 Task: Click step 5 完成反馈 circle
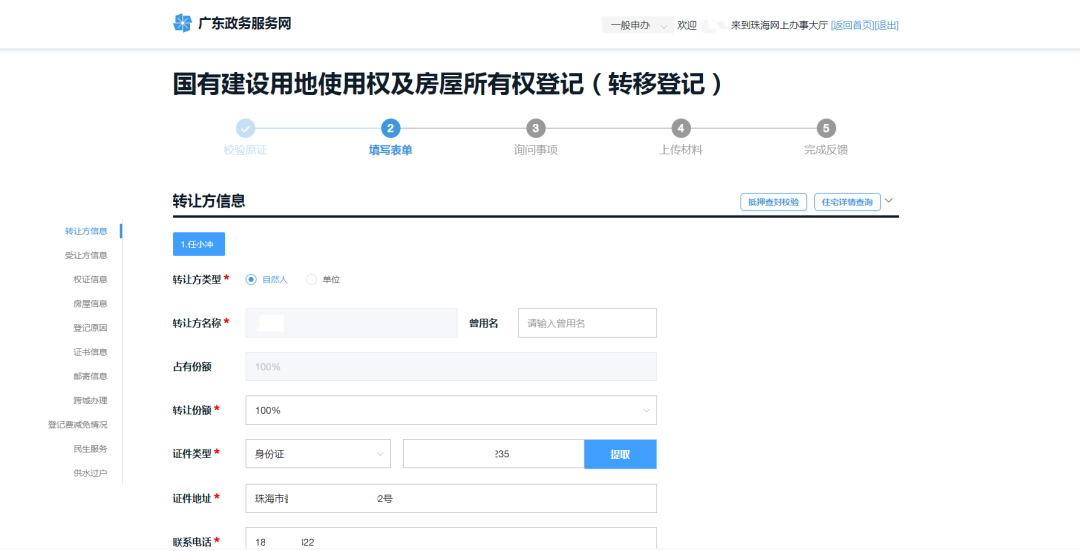point(826,128)
